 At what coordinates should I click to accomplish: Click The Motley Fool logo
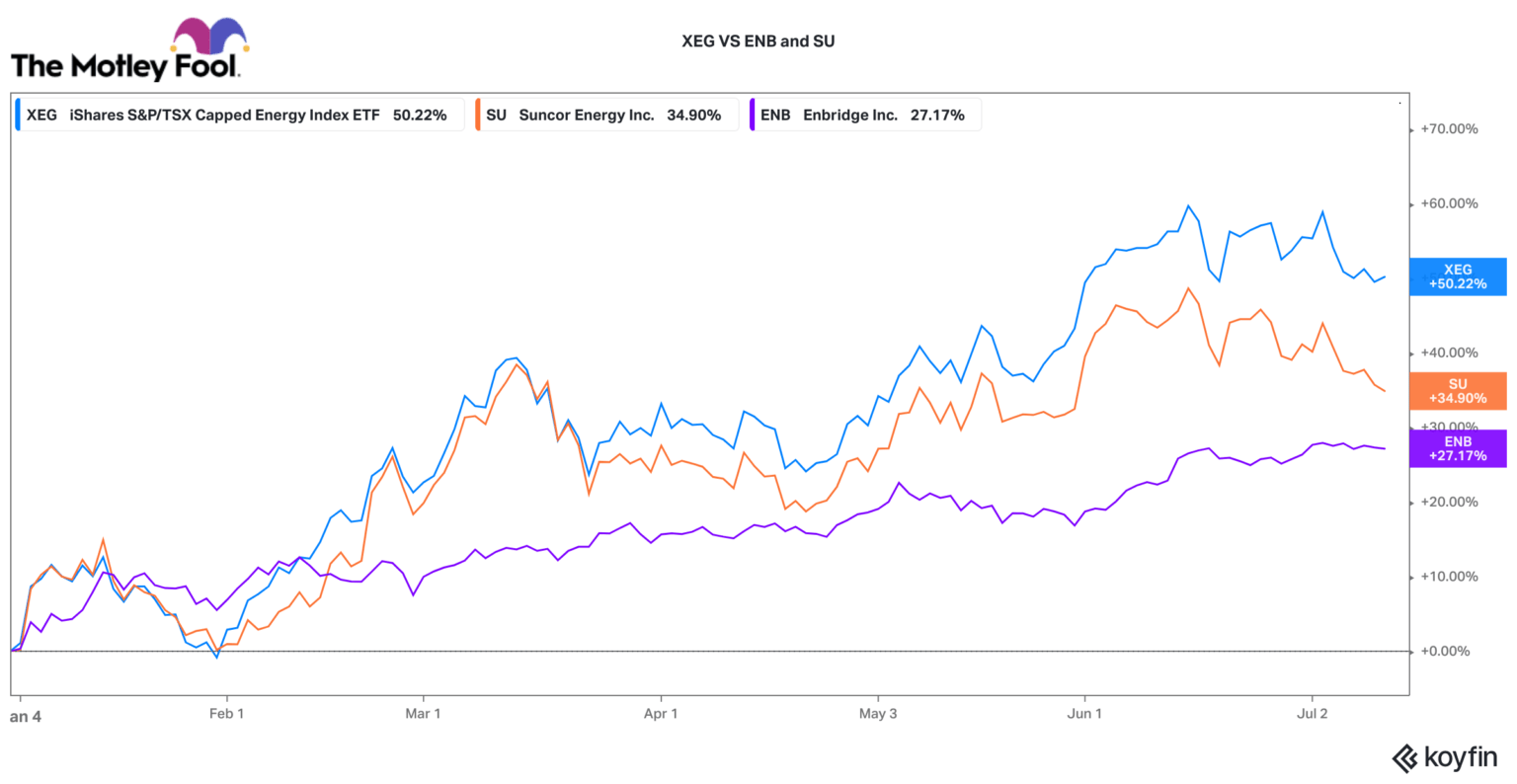point(128,50)
